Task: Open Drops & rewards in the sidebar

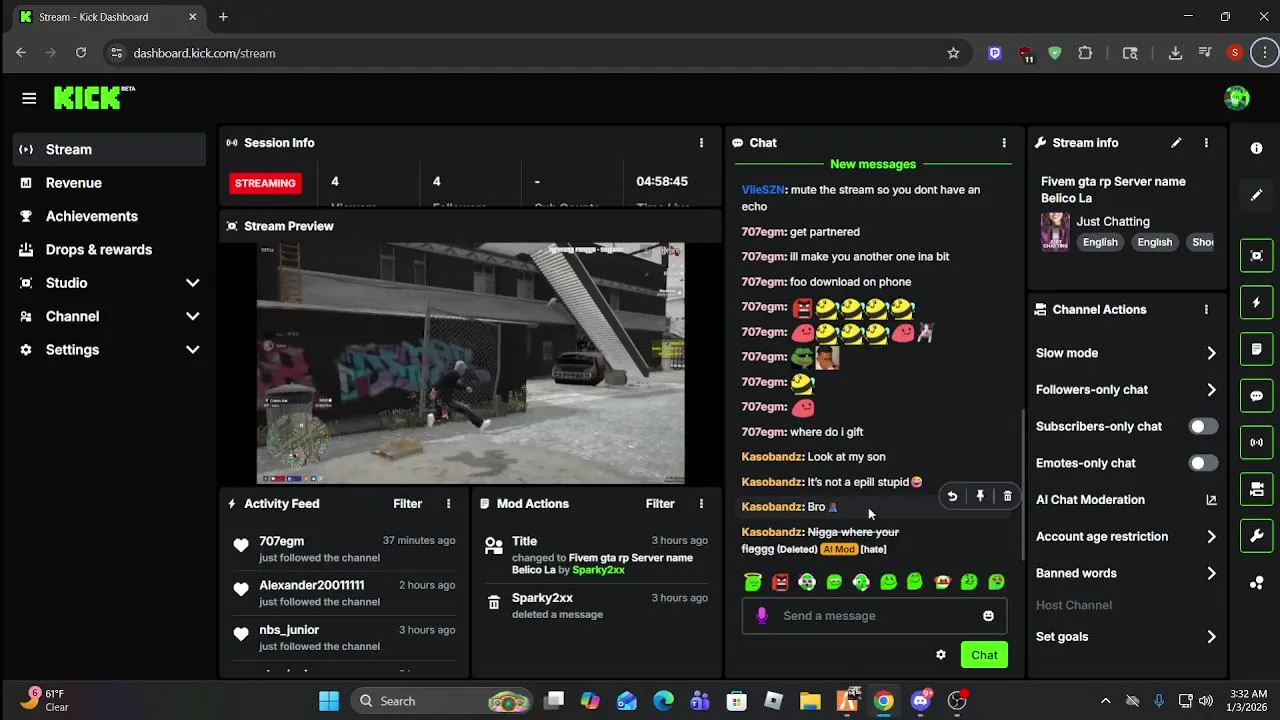Action: coord(110,250)
